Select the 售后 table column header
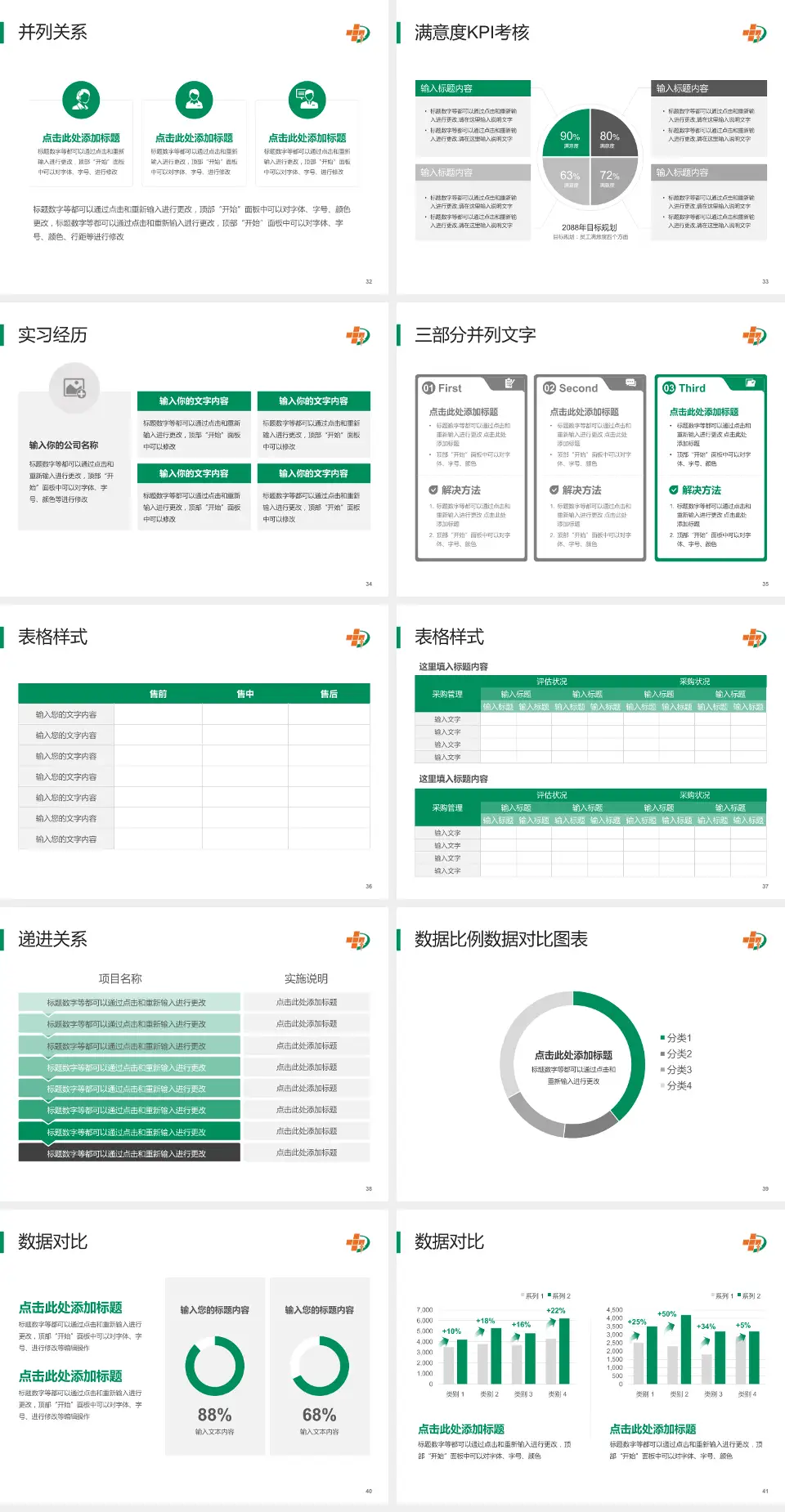Screen dimensions: 785x1512 click(329, 694)
